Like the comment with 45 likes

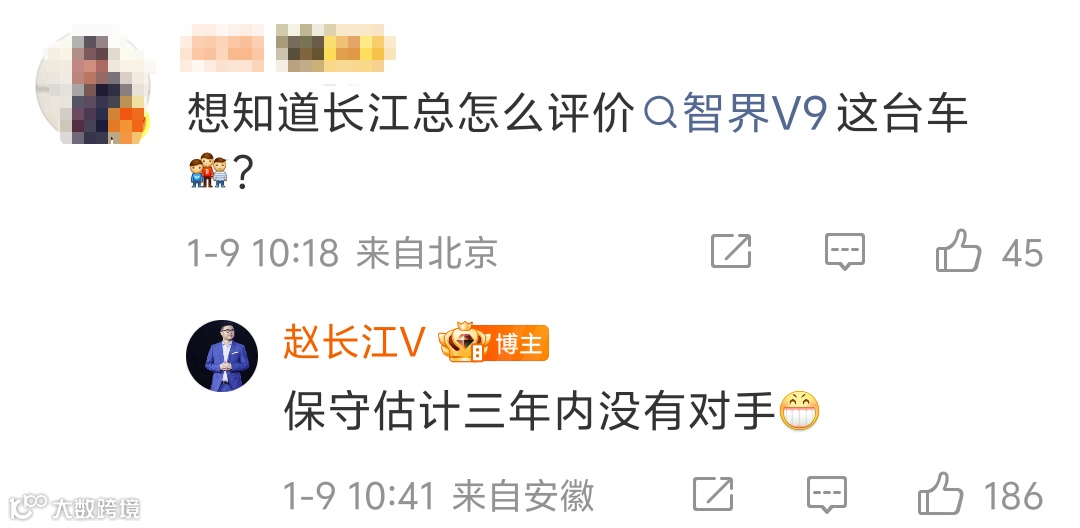coord(958,251)
